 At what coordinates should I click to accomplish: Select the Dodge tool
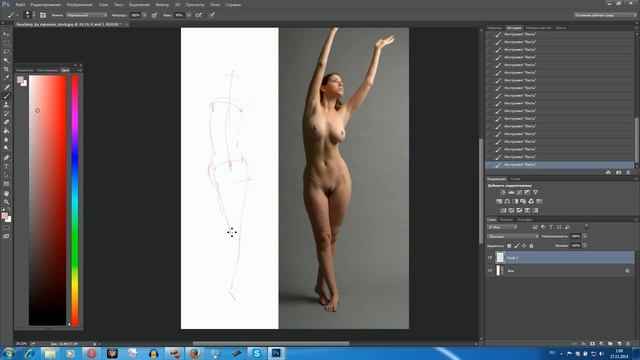coord(6,149)
